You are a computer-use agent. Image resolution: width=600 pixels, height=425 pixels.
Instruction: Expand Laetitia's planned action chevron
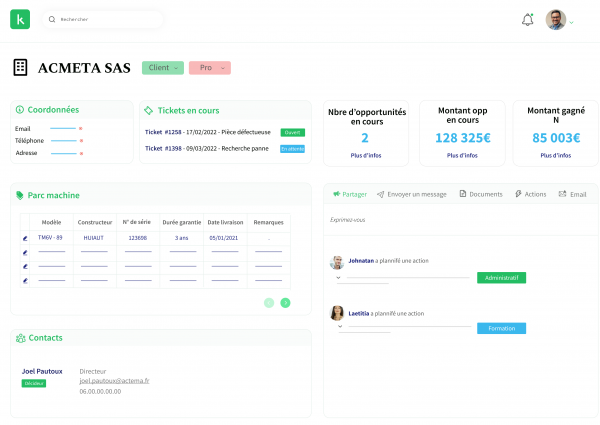pos(340,327)
